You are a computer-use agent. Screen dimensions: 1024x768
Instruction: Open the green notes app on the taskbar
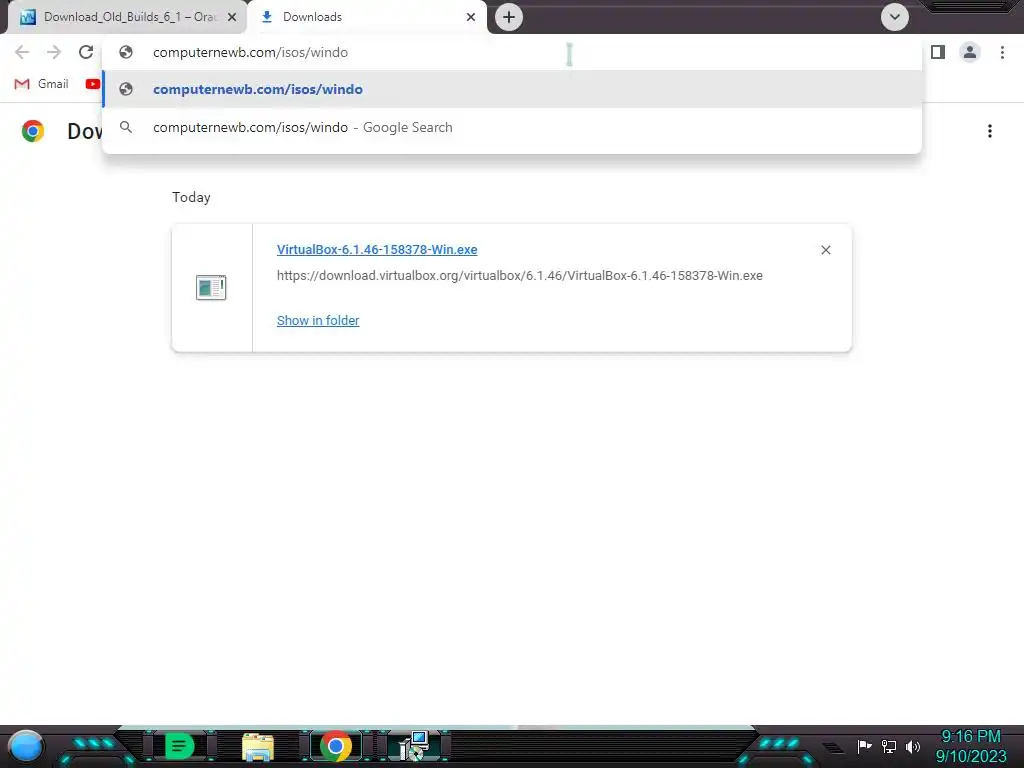179,746
